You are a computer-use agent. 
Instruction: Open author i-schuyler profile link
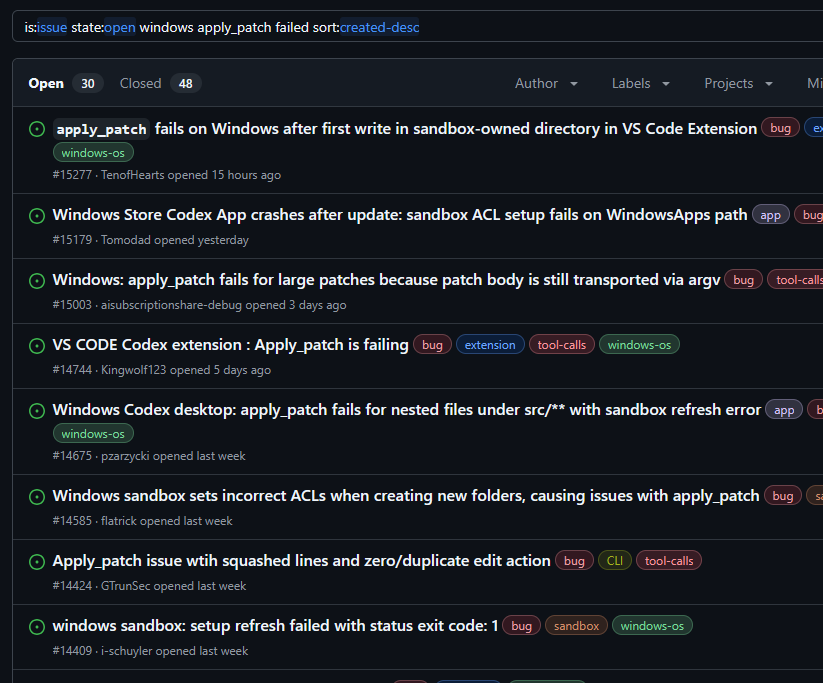(x=126, y=651)
